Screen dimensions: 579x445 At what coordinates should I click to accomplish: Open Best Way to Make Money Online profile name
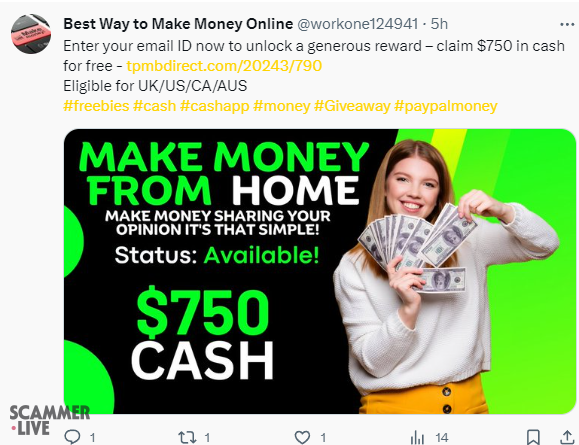[x=178, y=24]
